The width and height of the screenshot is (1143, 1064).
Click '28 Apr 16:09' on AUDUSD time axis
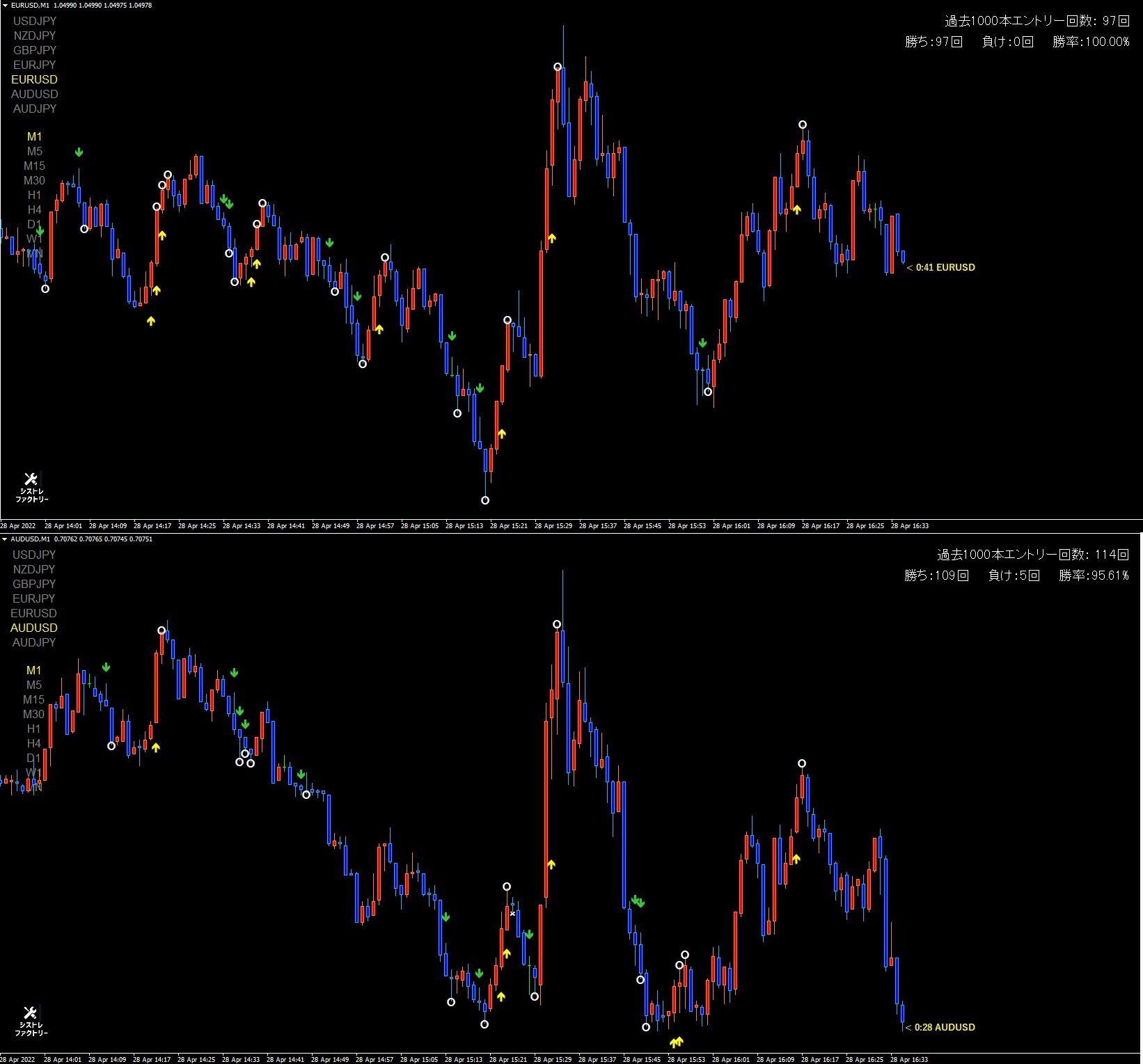[776, 1060]
